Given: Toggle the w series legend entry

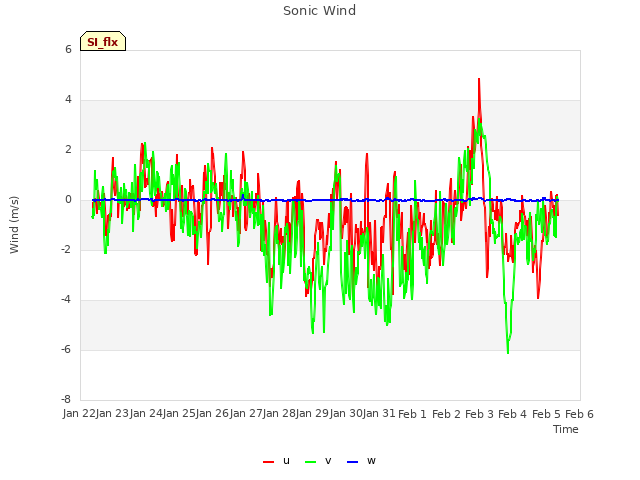Looking at the screenshot, I should click(361, 461).
